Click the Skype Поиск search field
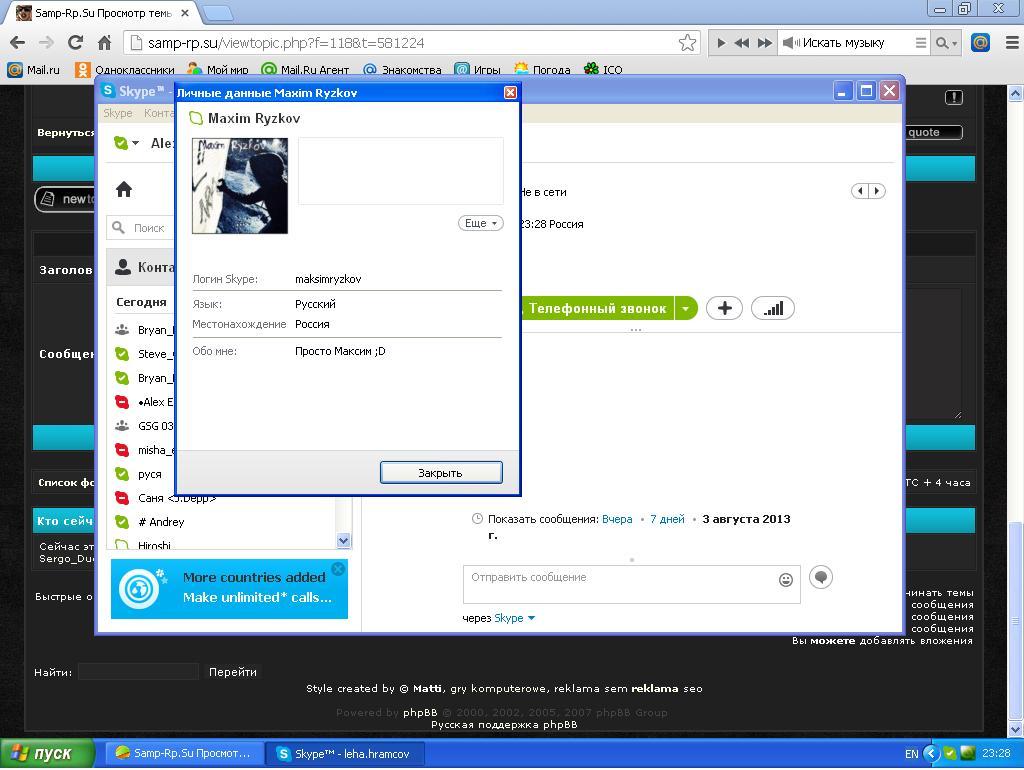This screenshot has height=770, width=1024. pos(140,228)
